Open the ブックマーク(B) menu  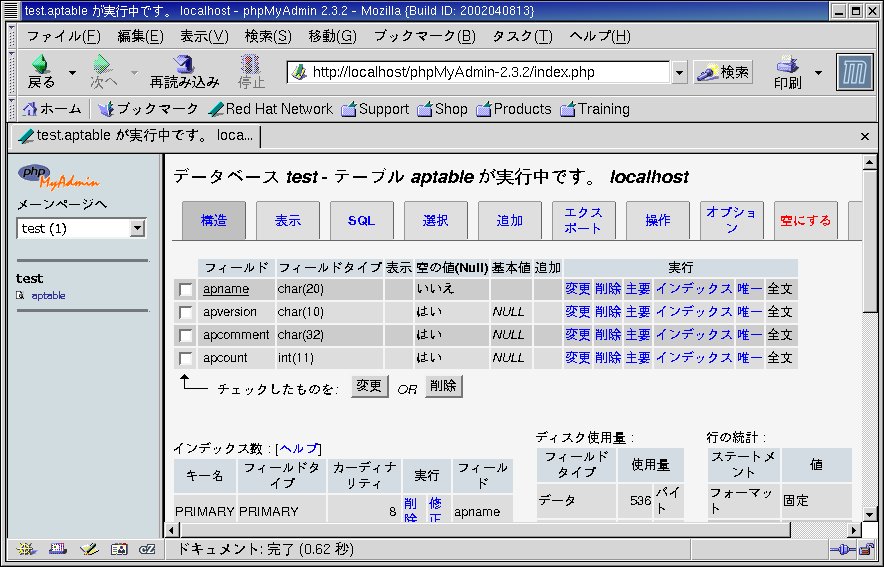(425, 36)
